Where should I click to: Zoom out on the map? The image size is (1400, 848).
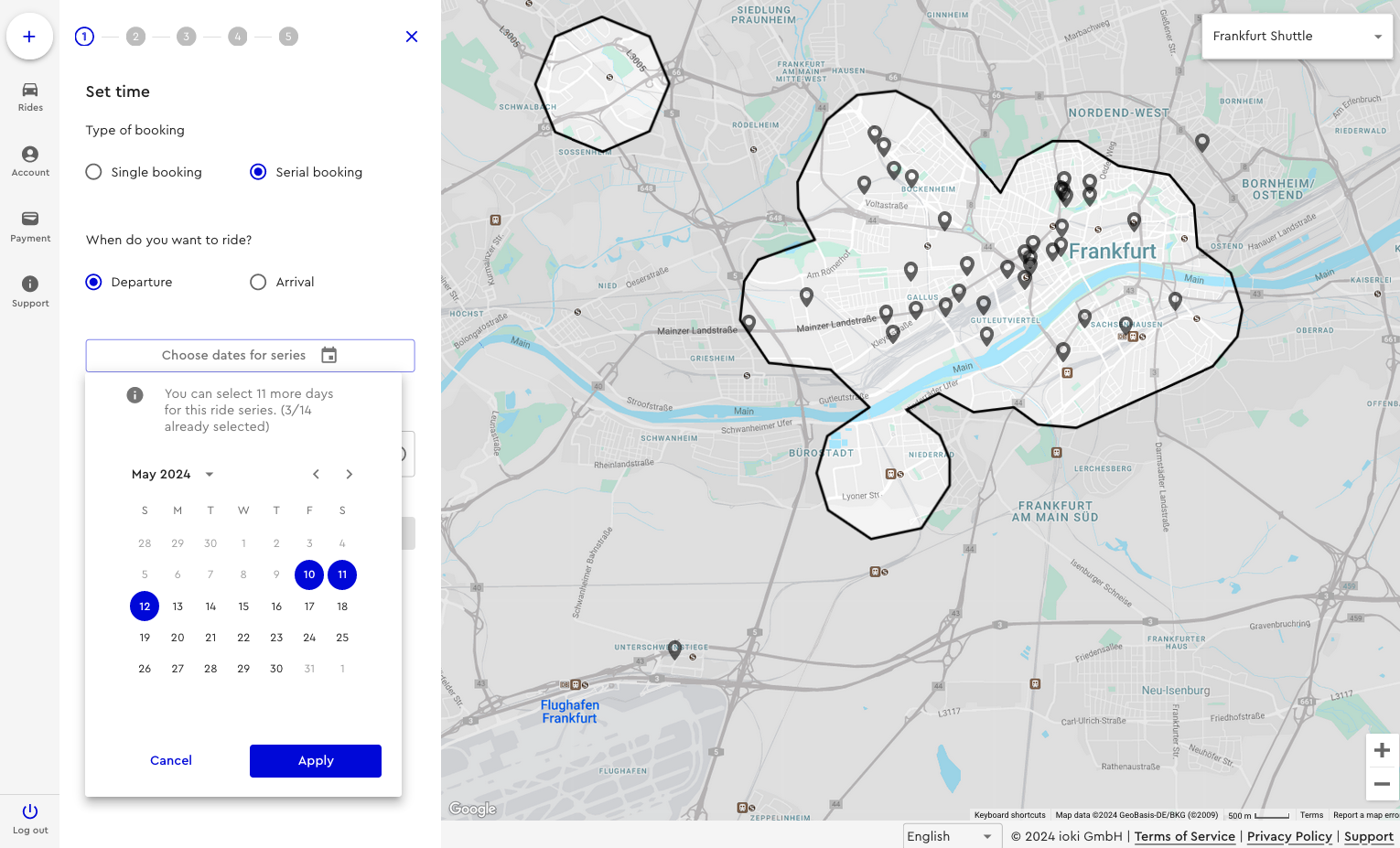(1382, 784)
